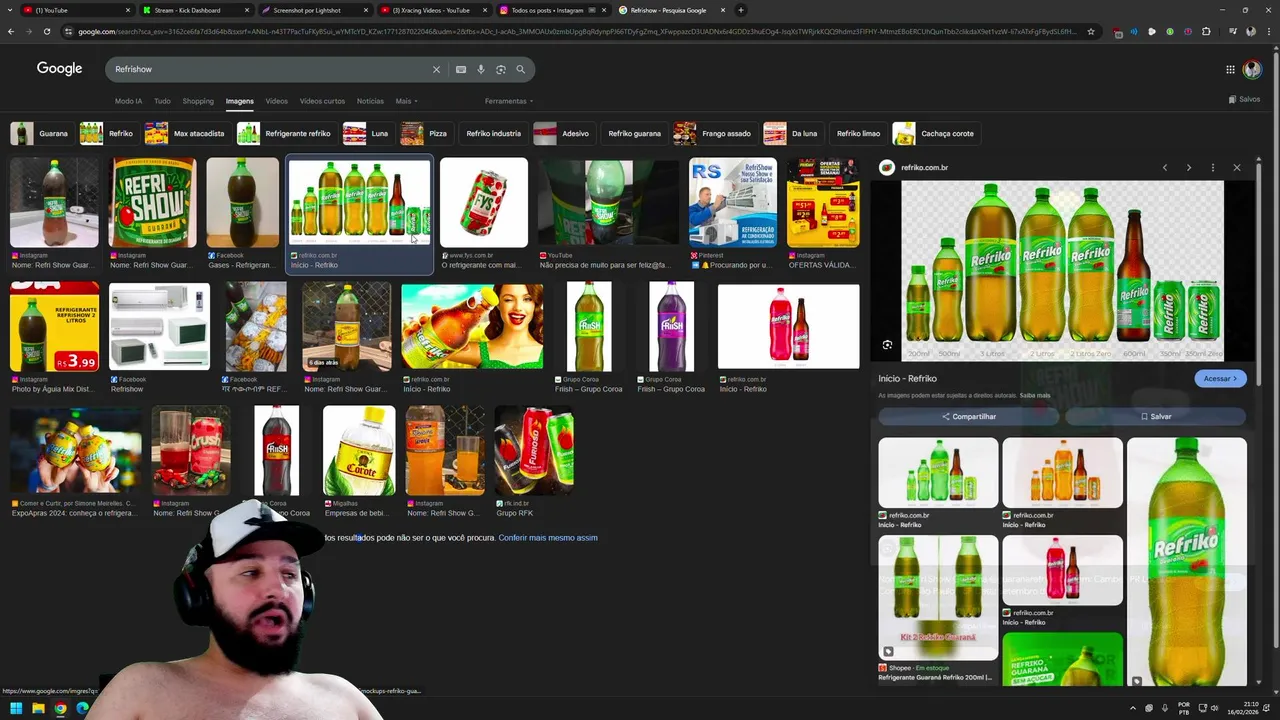1280x720 pixels.
Task: Switch to Todos os posts Instagram tab
Action: coord(553,10)
